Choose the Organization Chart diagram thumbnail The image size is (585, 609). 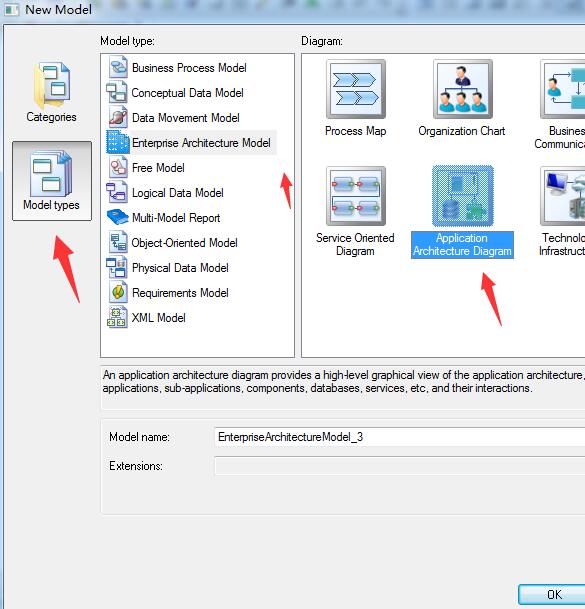[x=463, y=89]
